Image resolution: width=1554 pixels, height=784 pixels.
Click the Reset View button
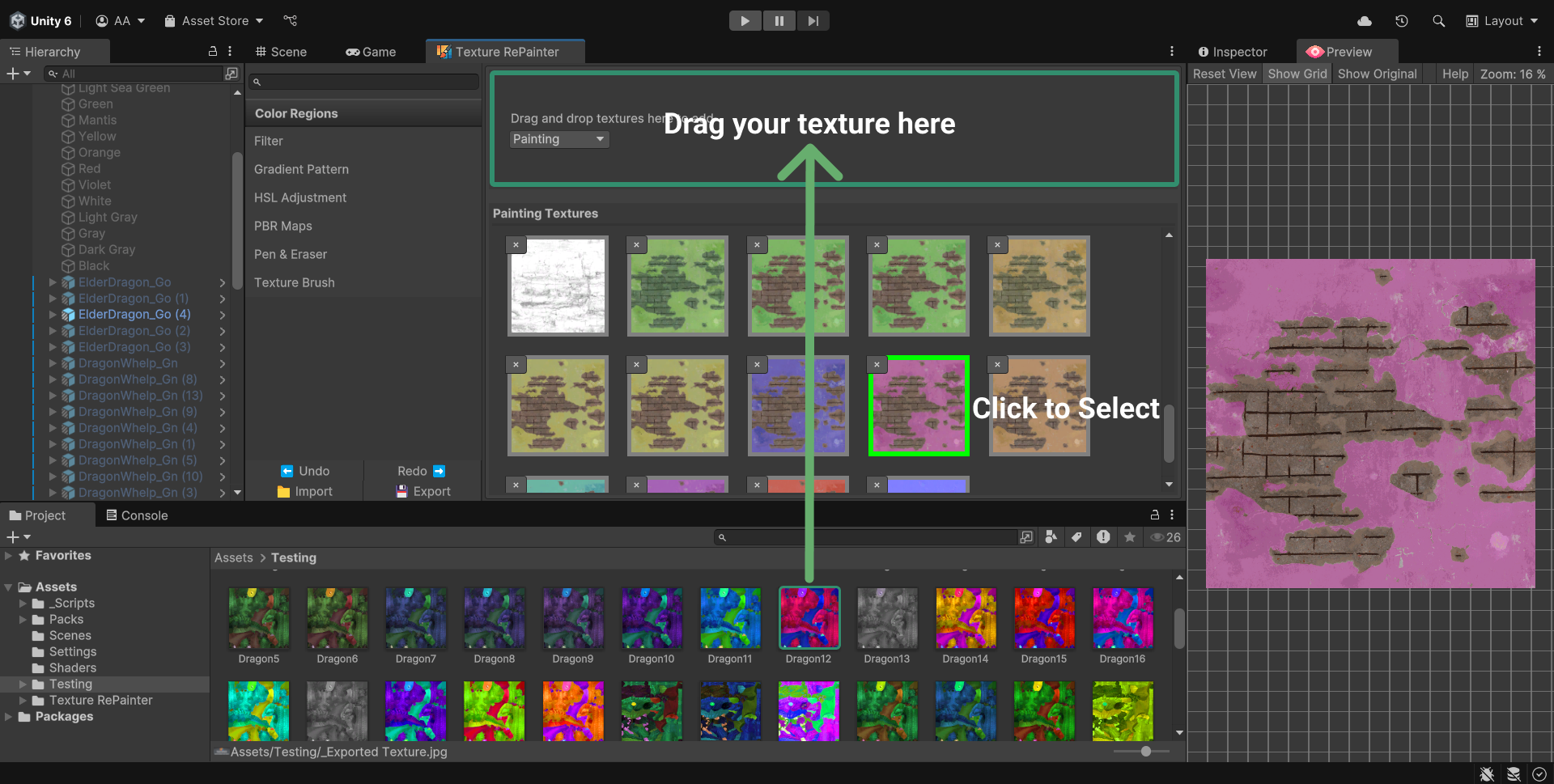(x=1225, y=74)
